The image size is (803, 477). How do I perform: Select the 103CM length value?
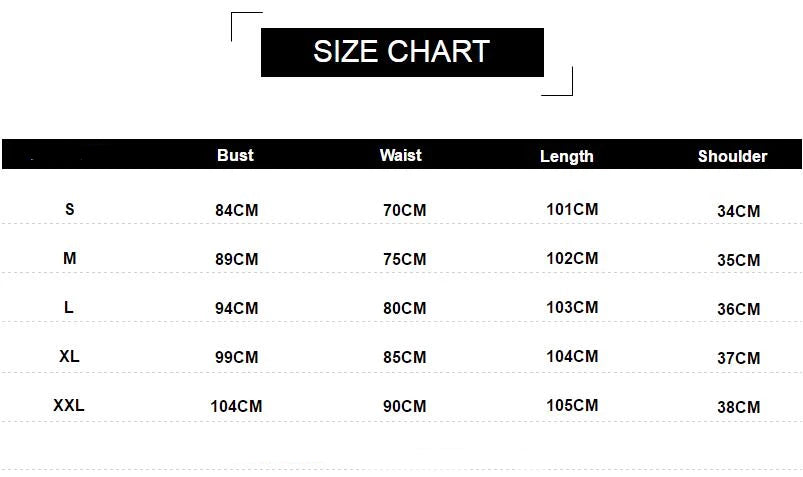(572, 307)
